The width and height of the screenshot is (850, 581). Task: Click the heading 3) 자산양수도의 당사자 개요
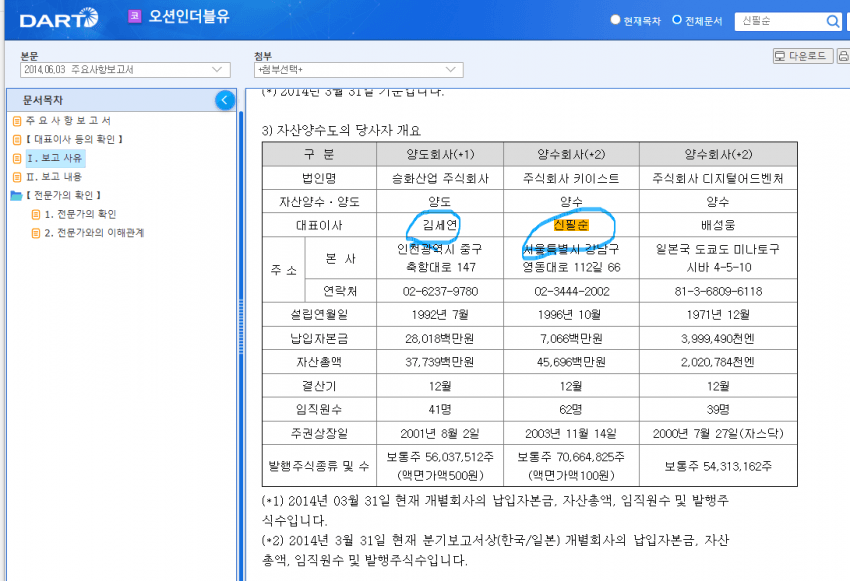342,131
